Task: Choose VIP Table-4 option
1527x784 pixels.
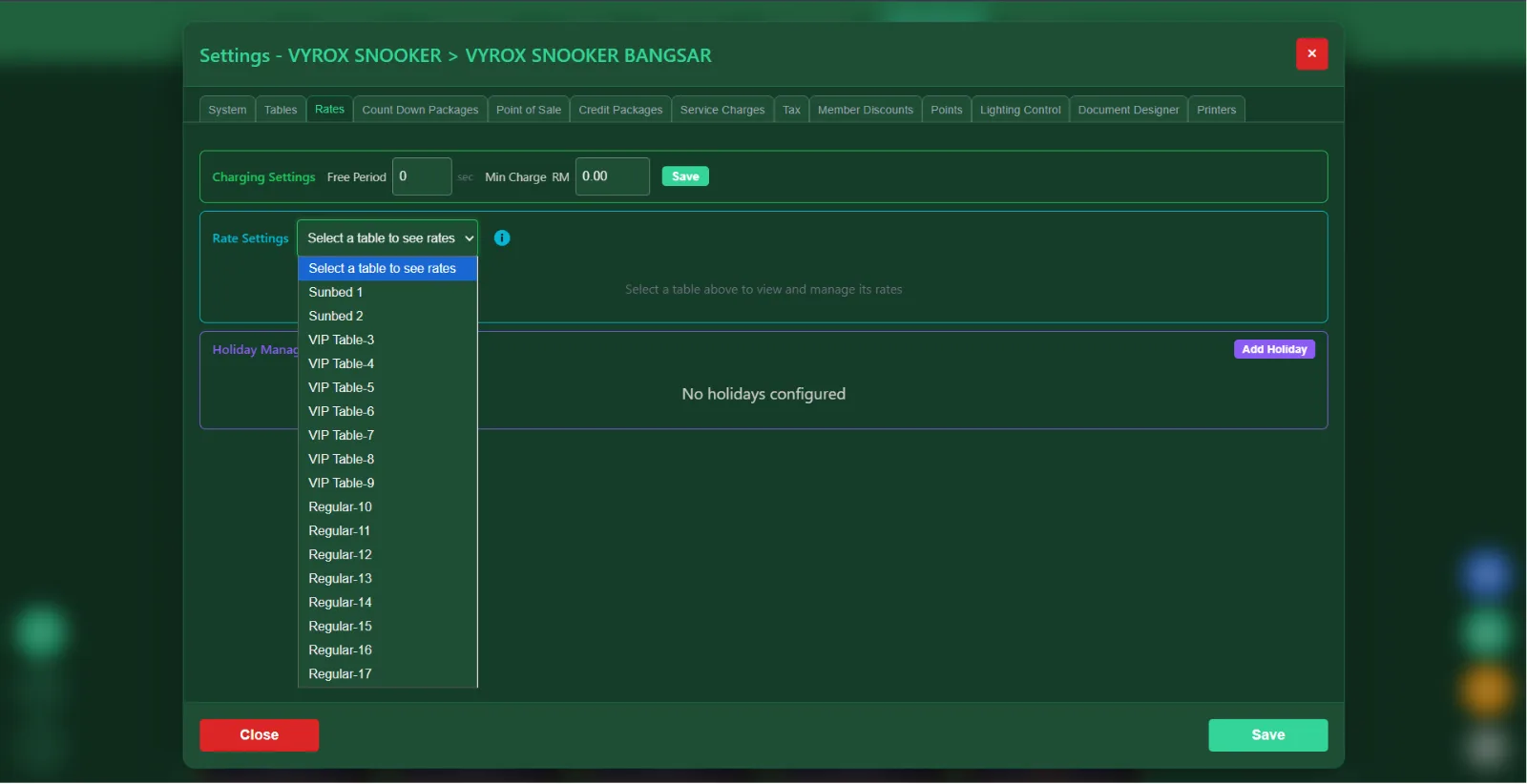Action: tap(387, 364)
